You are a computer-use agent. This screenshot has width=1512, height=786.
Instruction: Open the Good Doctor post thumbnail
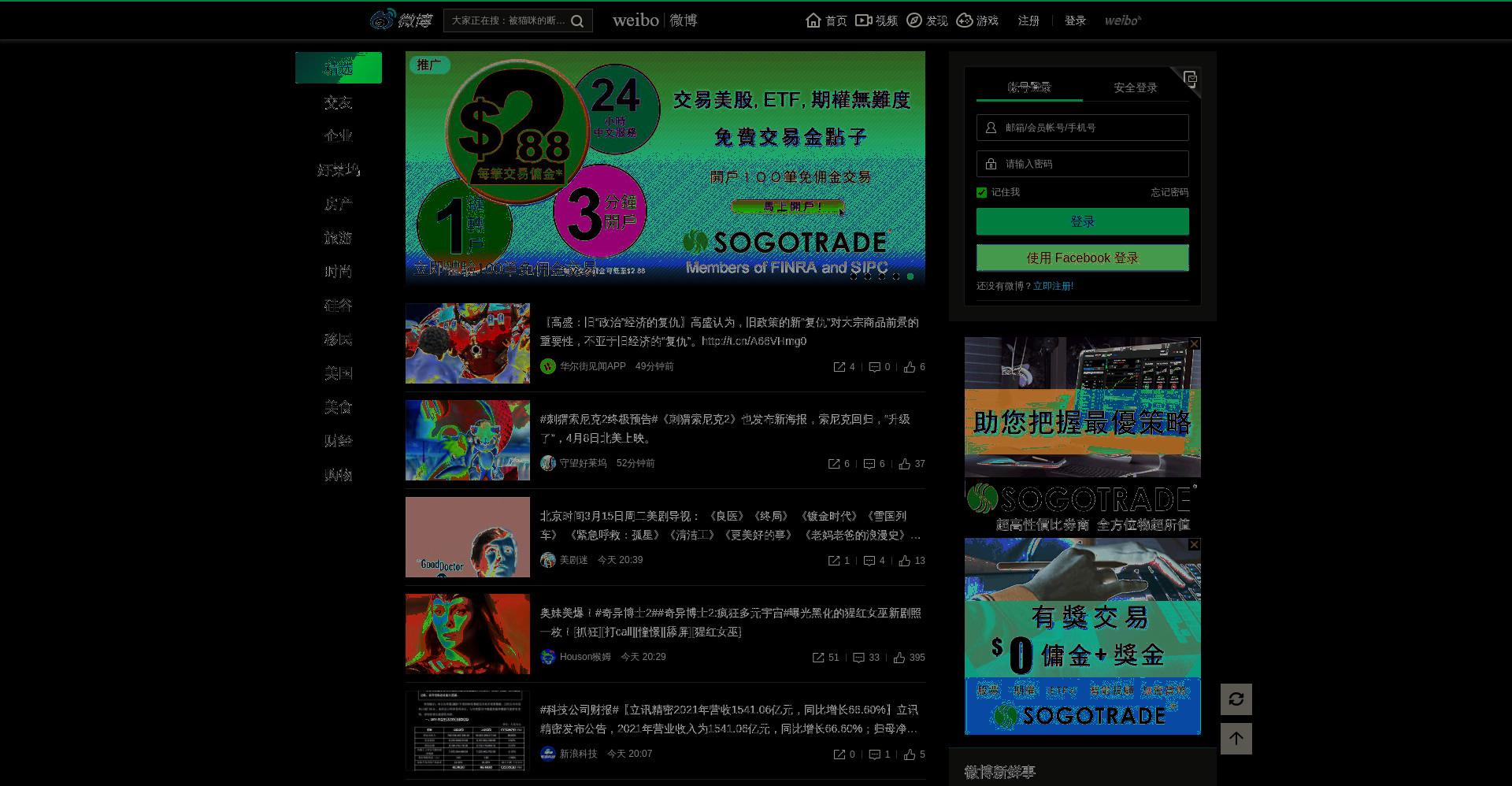(x=468, y=537)
